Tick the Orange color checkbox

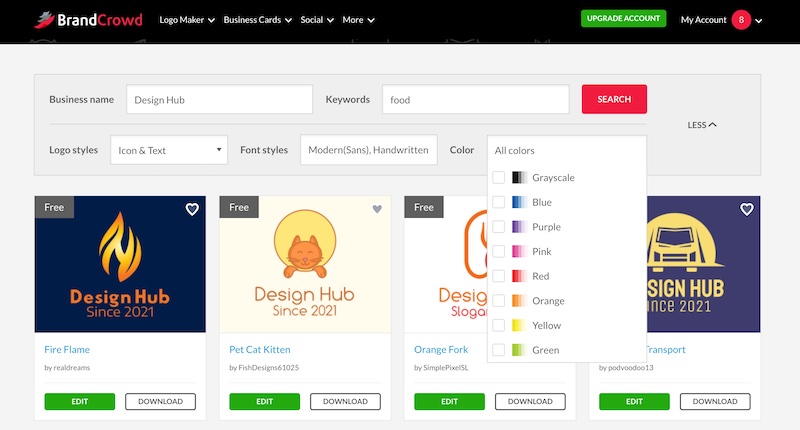coord(499,301)
